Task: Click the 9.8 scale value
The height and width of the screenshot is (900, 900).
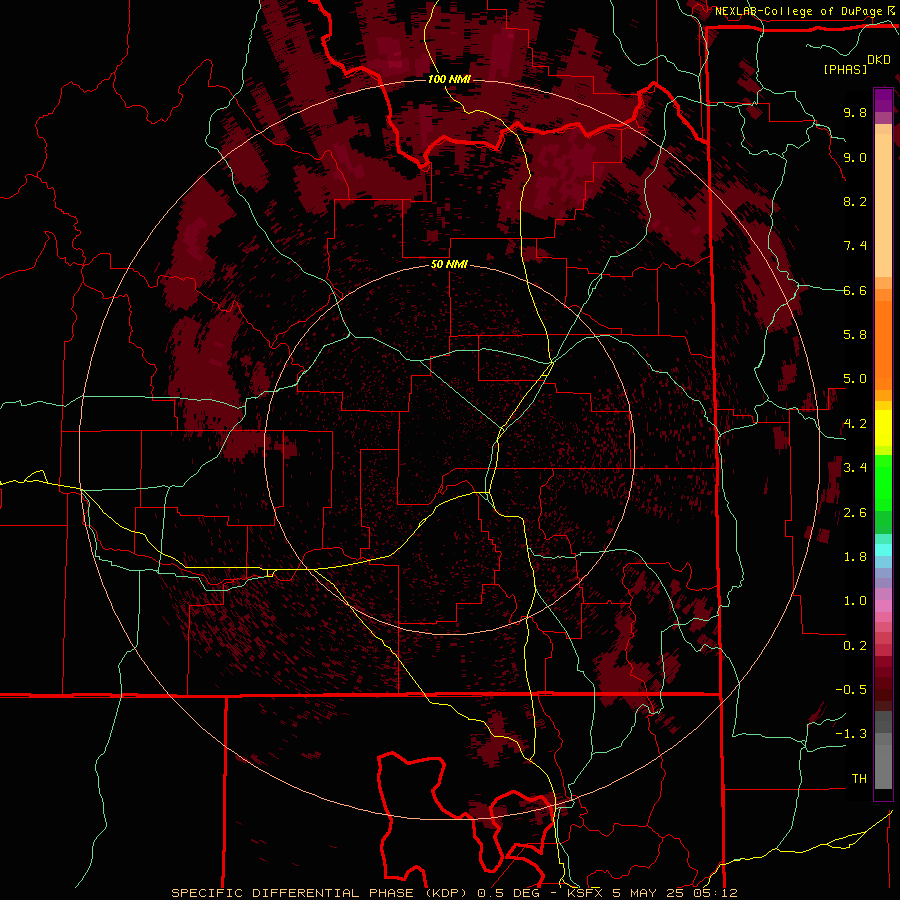Action: pos(855,112)
